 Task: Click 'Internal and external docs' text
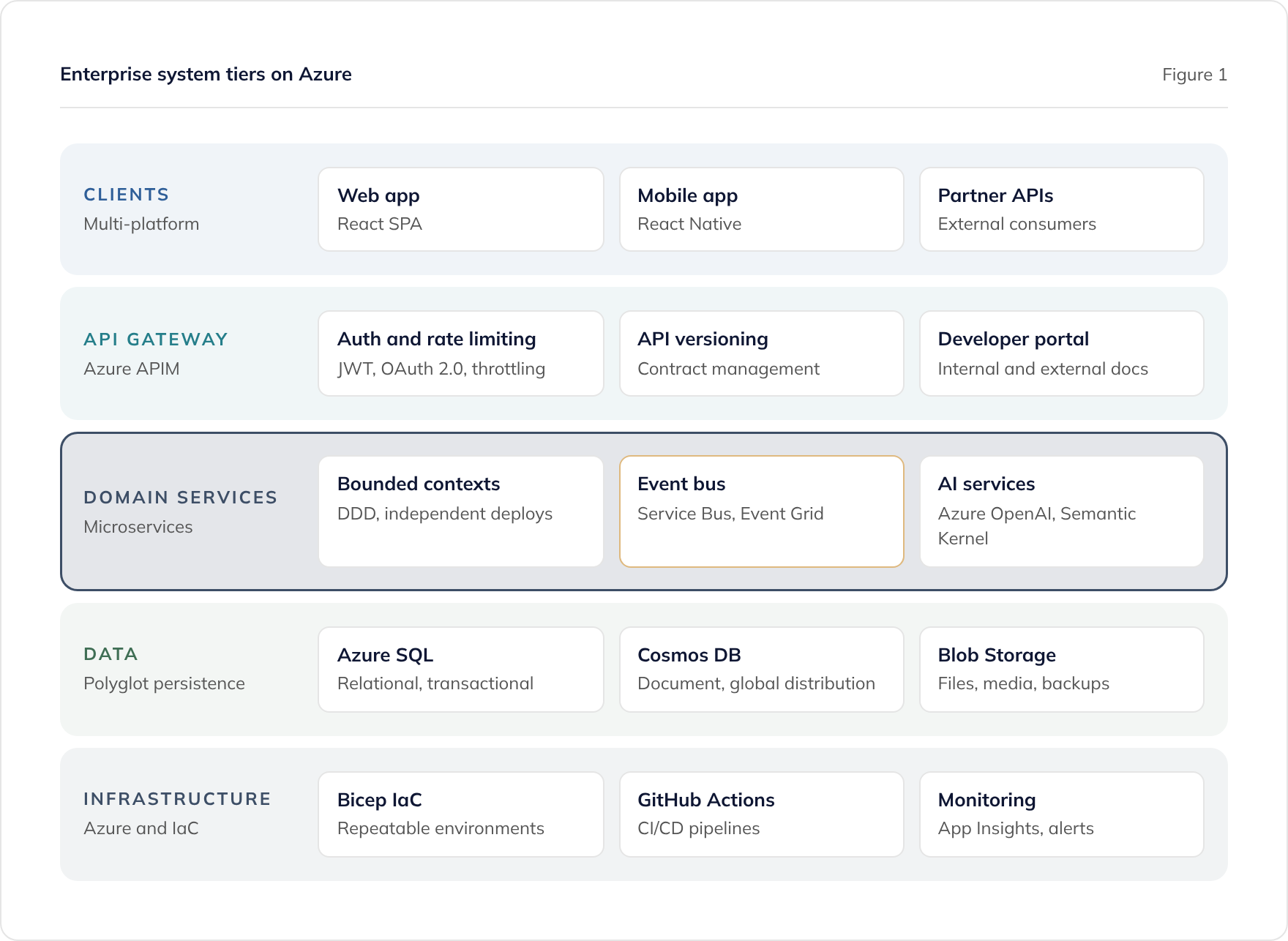coord(1043,369)
